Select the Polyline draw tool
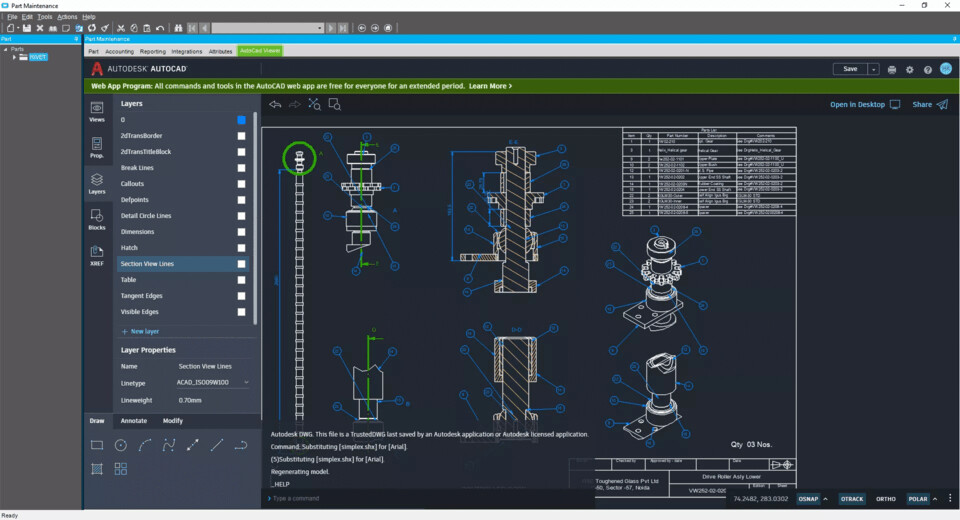Viewport: 960px width, 520px height. pyautogui.click(x=241, y=445)
